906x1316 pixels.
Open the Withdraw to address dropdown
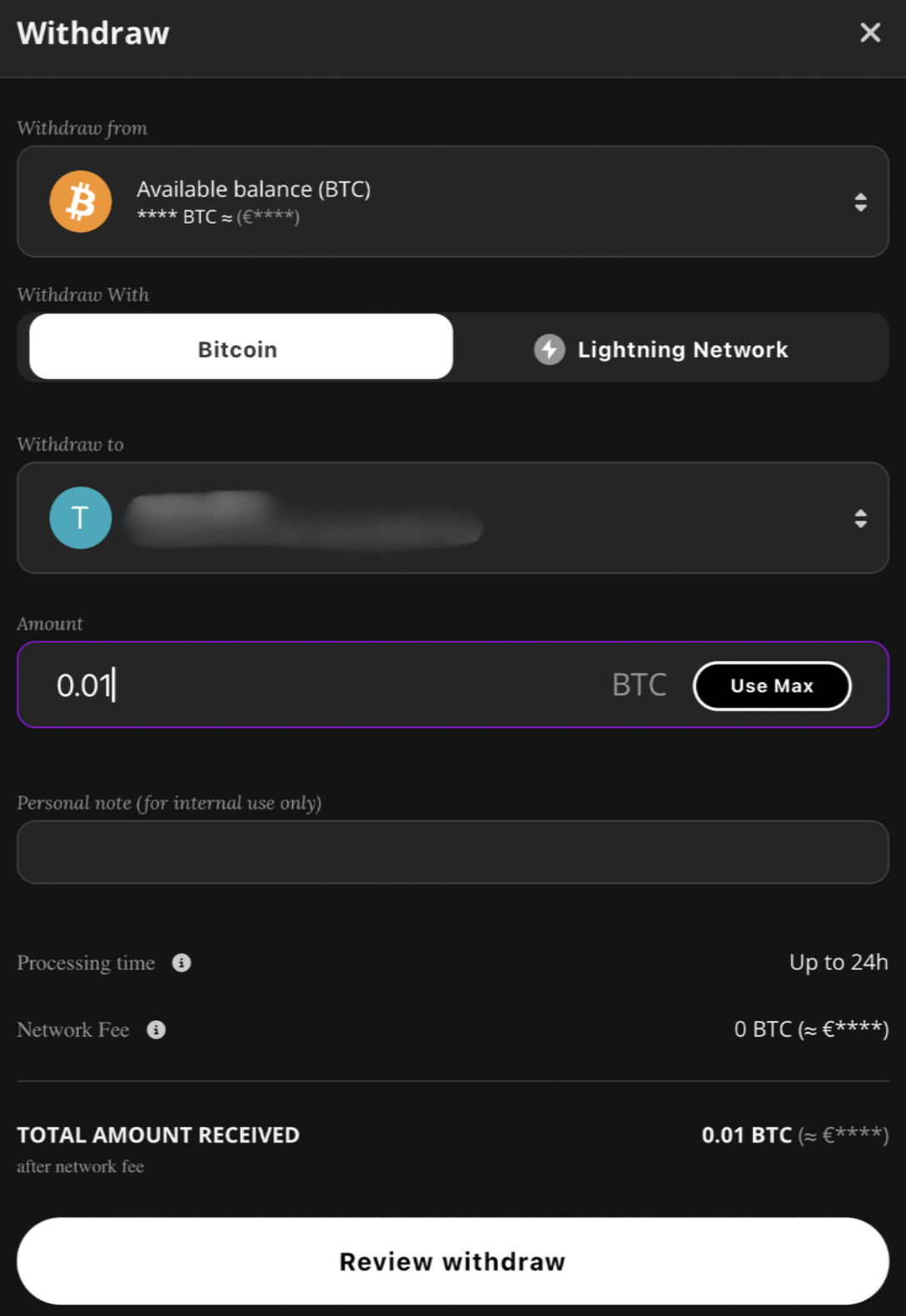453,518
